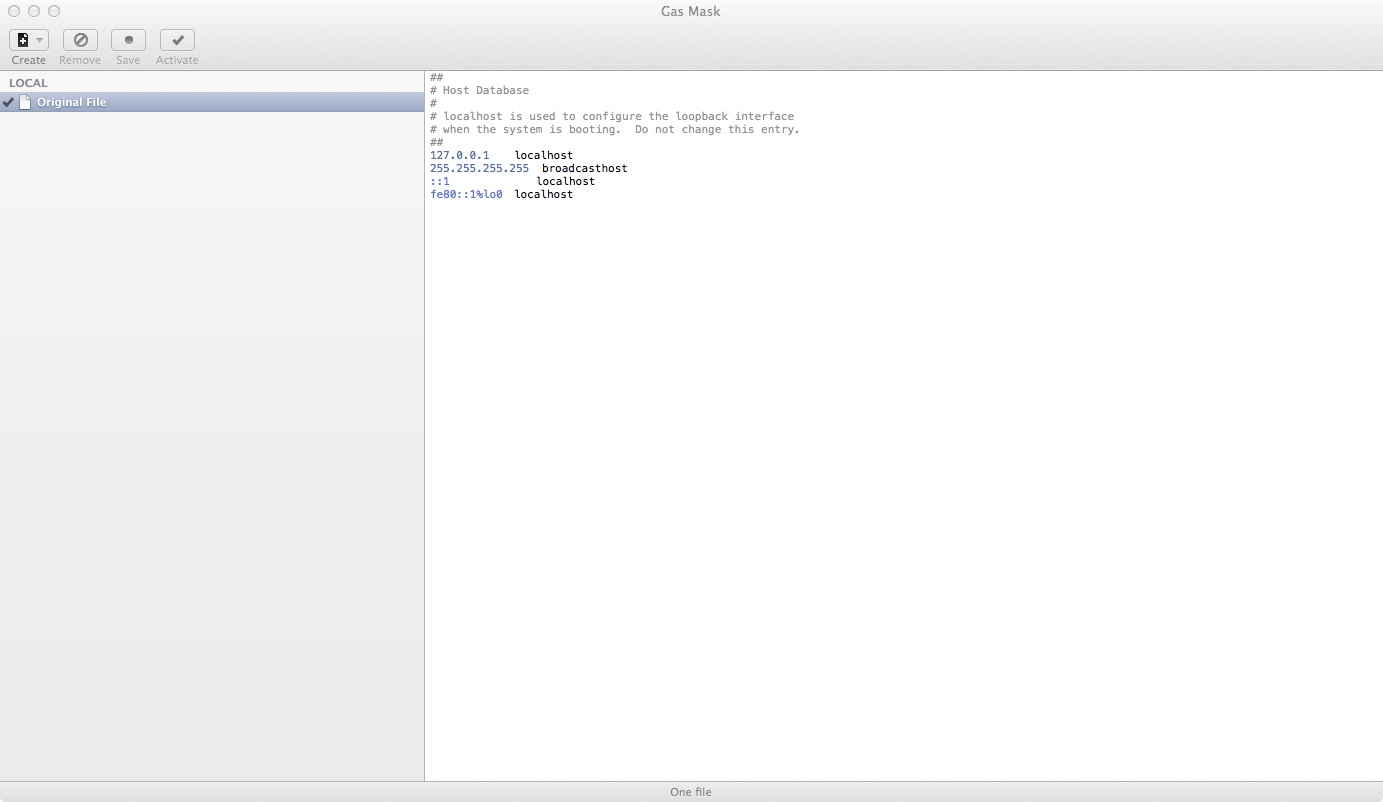Click the Activate text label

[177, 60]
